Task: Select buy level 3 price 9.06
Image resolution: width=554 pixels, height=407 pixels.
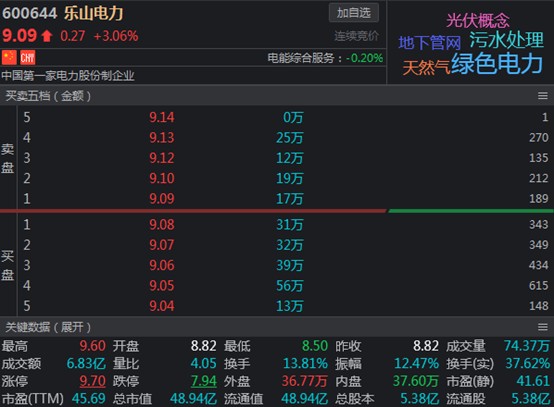Action: coord(162,265)
